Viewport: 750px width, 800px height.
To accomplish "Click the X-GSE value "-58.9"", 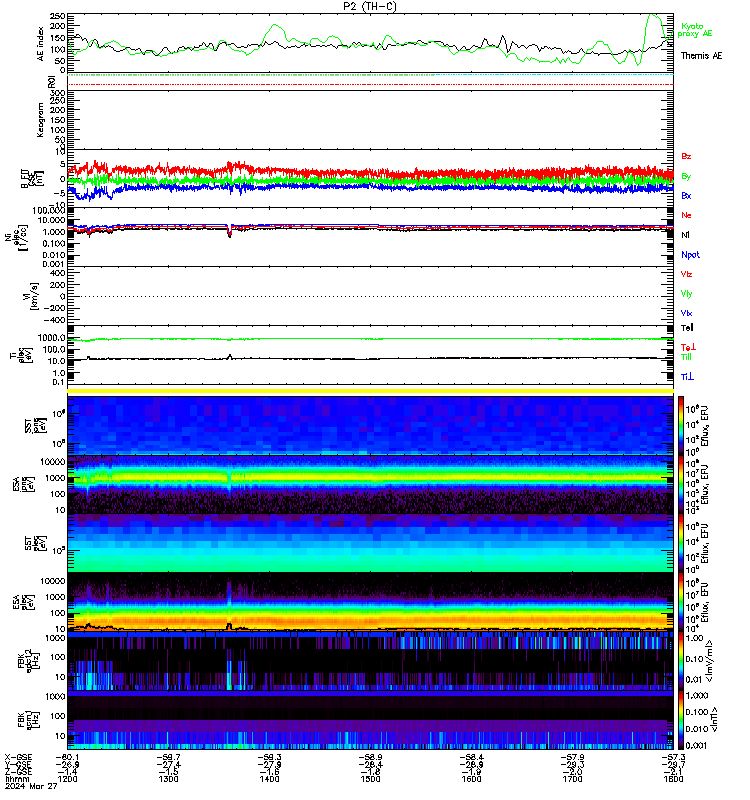I will (x=370, y=757).
